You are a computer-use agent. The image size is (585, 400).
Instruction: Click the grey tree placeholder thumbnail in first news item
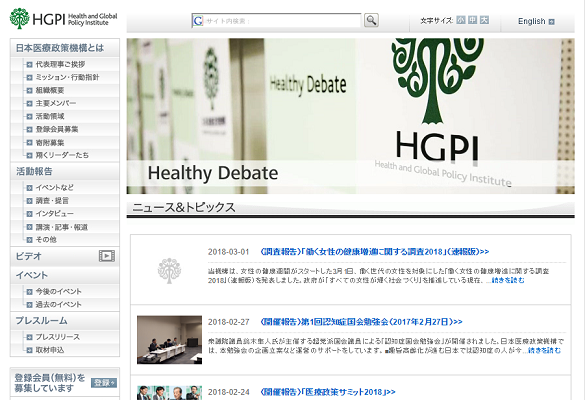point(169,271)
